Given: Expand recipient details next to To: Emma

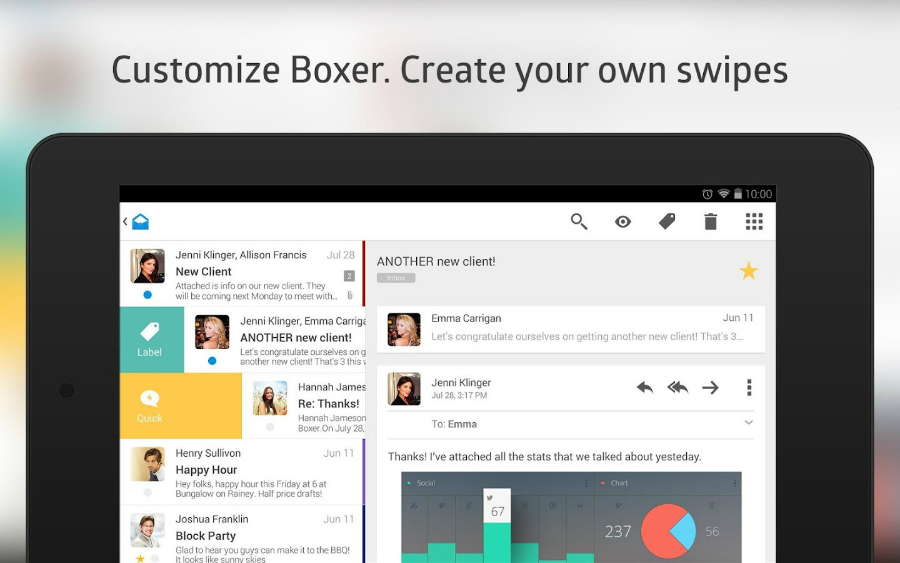Looking at the screenshot, I should (x=748, y=423).
